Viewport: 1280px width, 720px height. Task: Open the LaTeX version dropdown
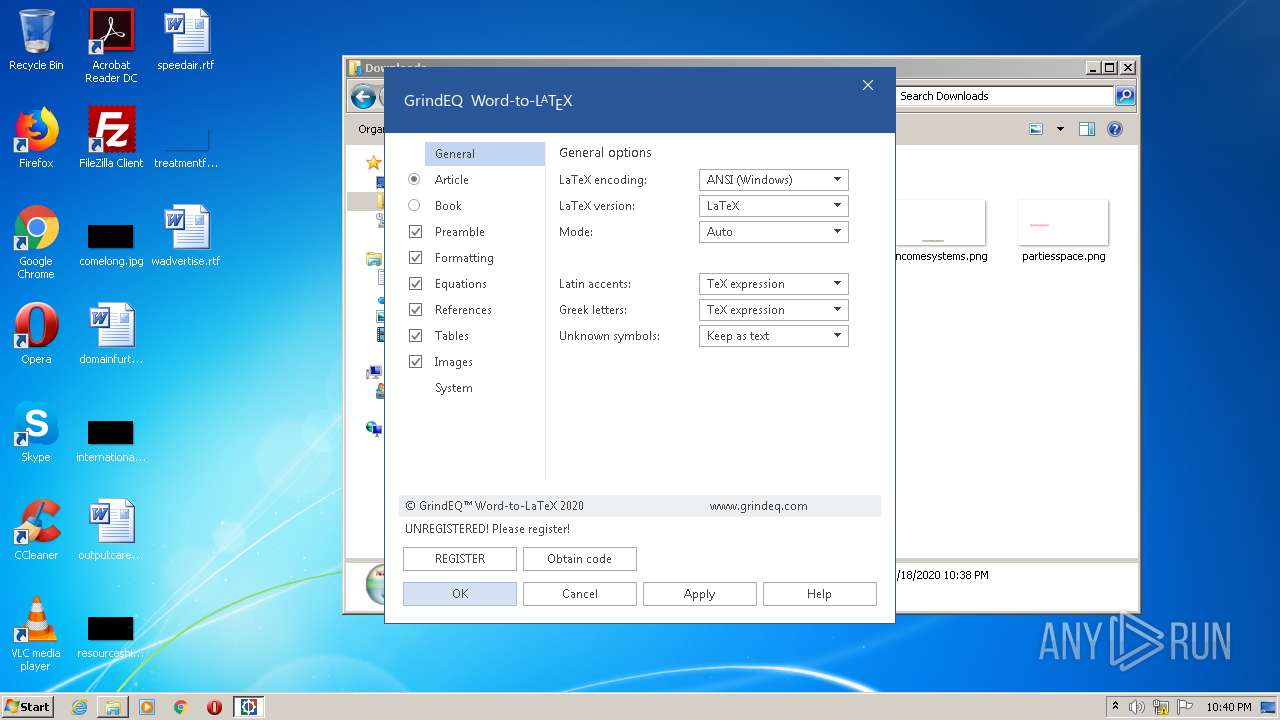point(773,206)
